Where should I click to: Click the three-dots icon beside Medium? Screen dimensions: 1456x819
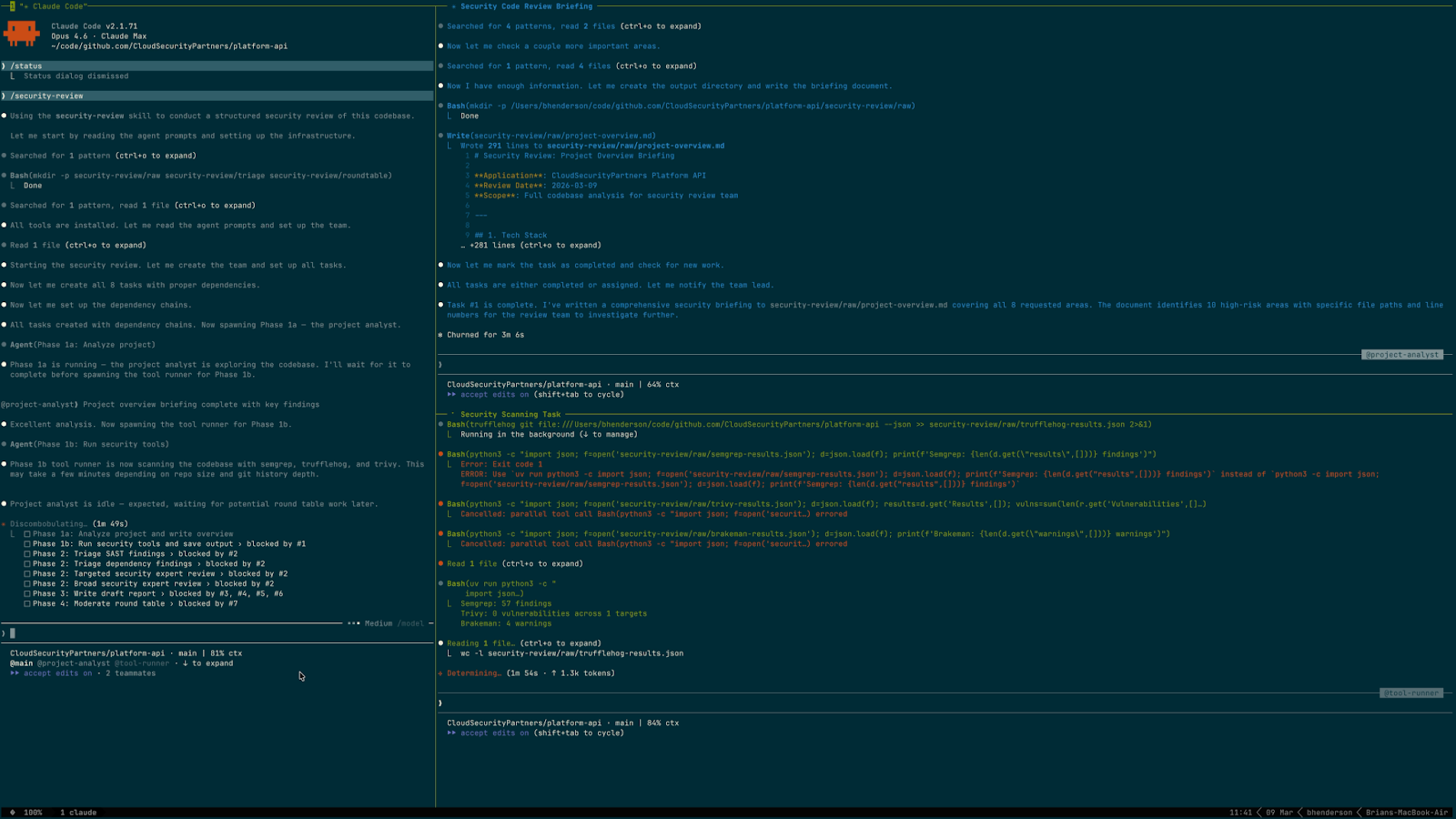pyautogui.click(x=354, y=623)
